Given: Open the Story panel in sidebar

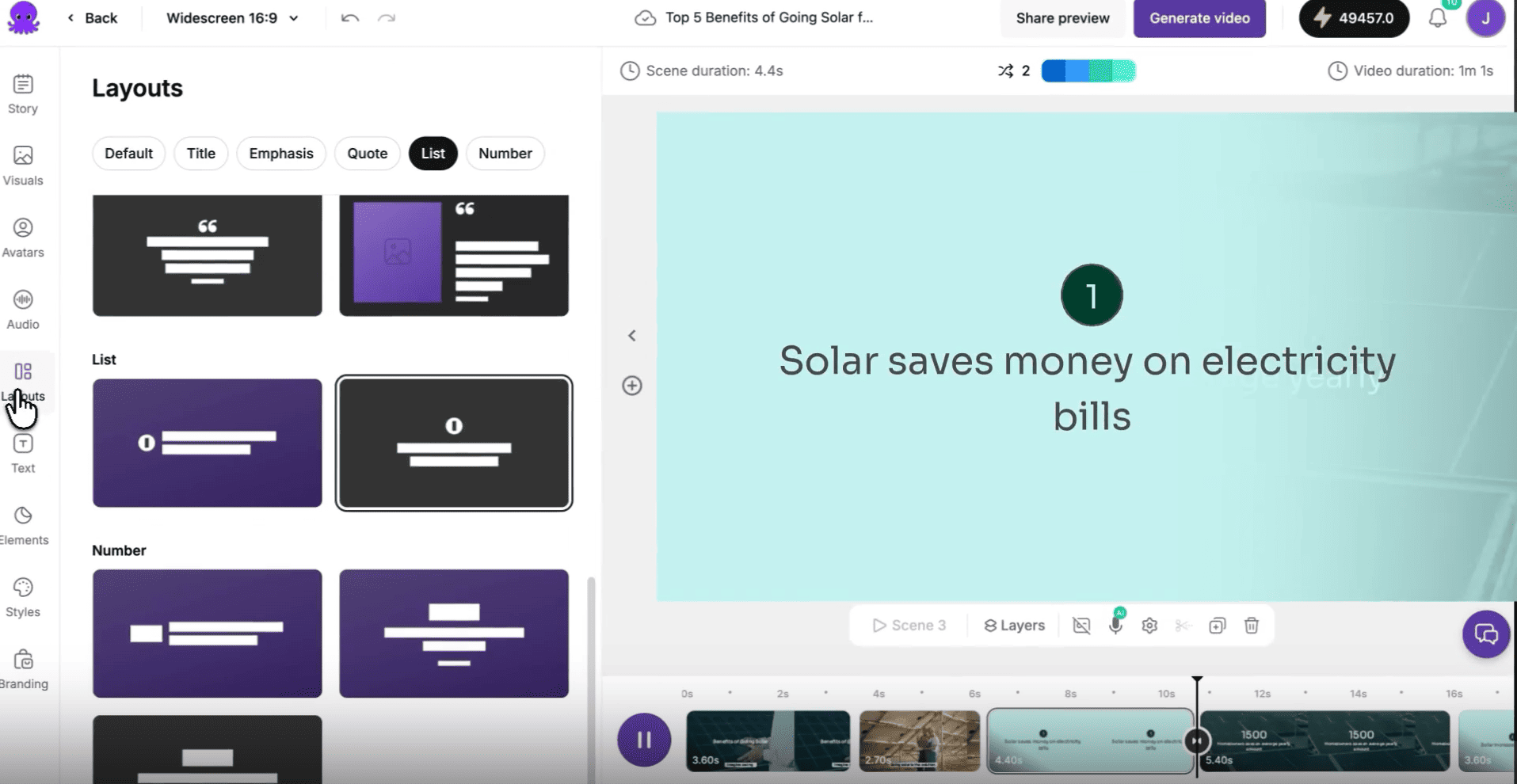Looking at the screenshot, I should click(23, 94).
